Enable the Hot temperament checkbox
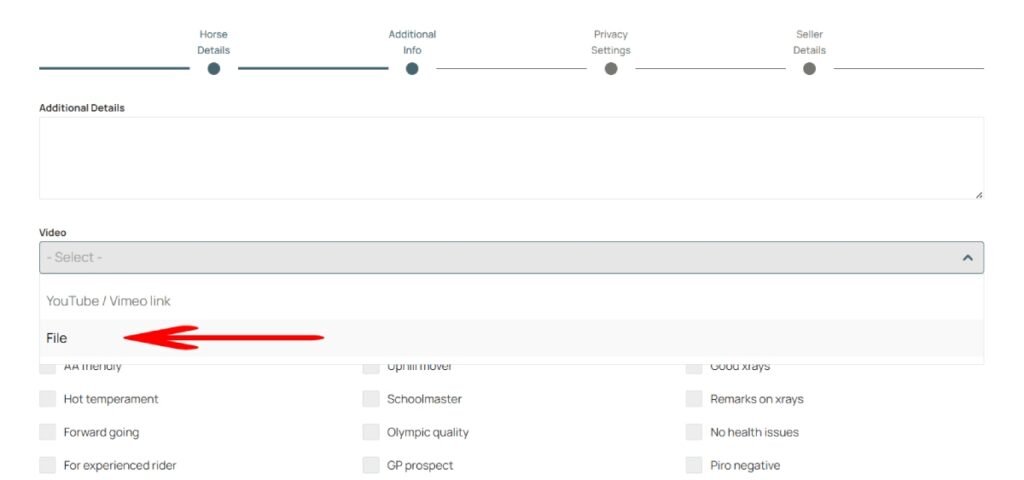1024x480 pixels. [x=47, y=399]
